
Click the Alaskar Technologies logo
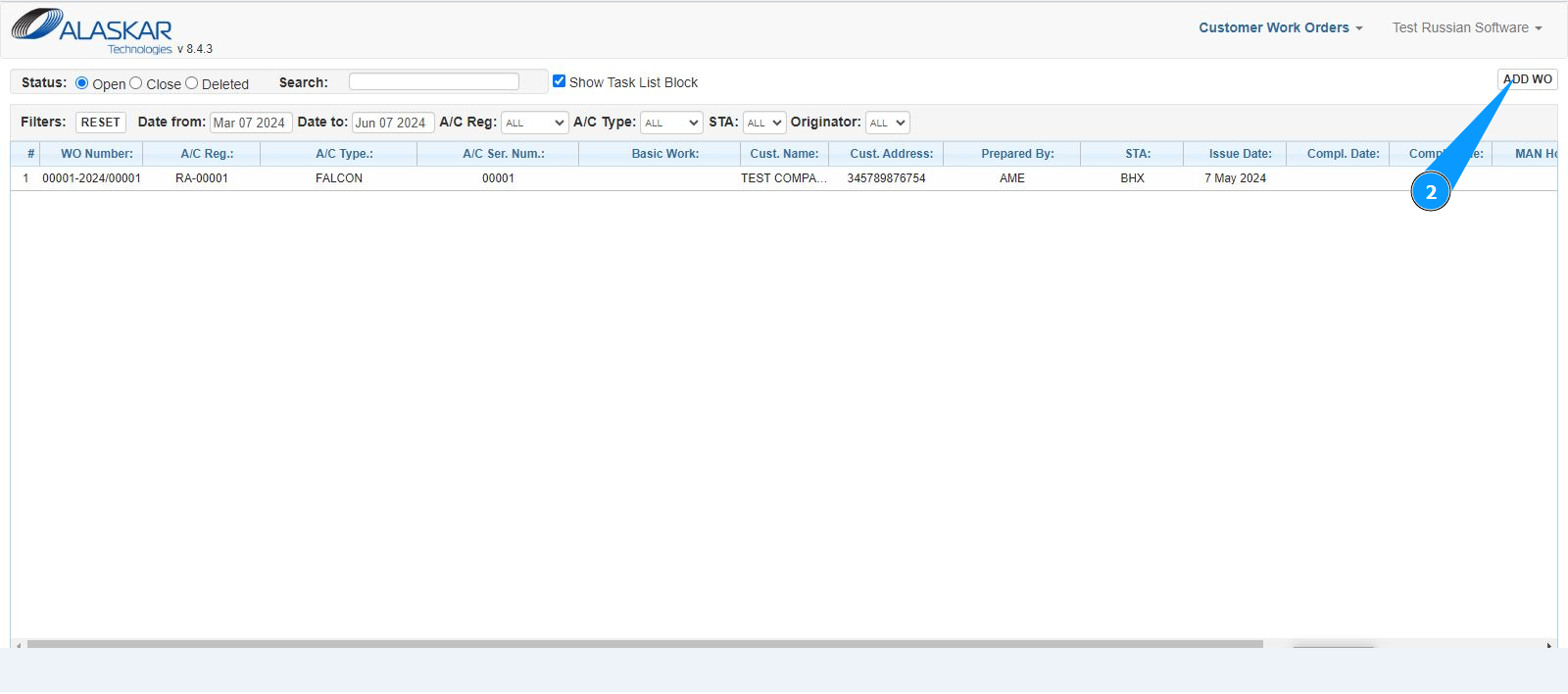(92, 30)
